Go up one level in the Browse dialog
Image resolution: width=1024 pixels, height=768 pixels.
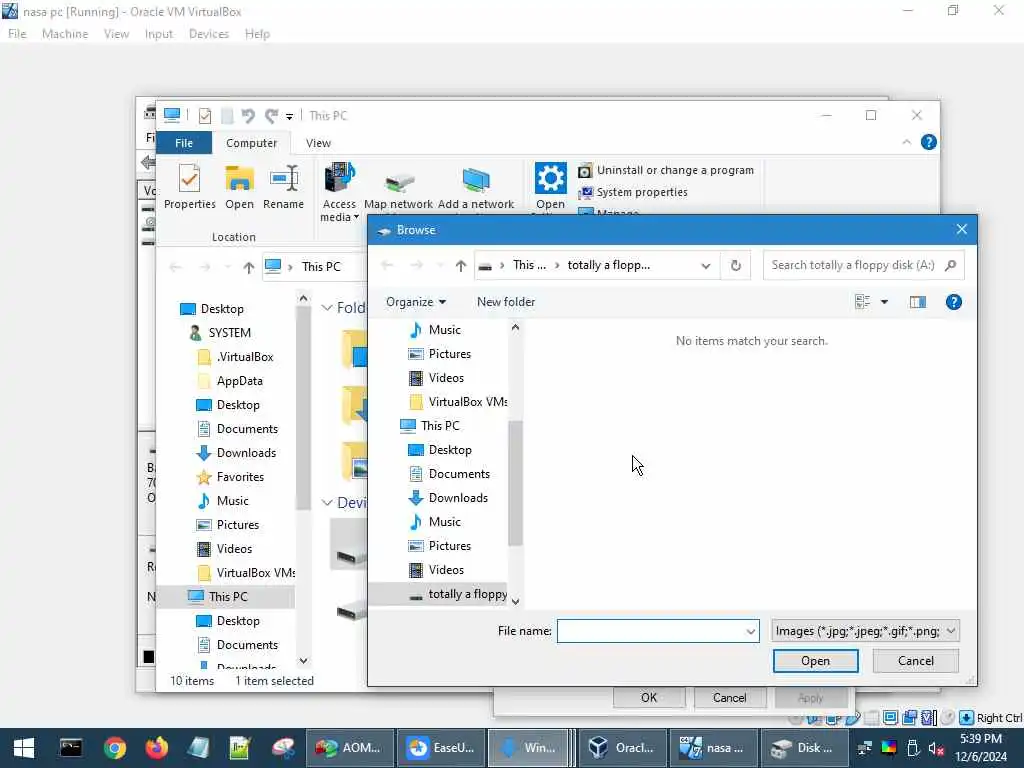coord(461,265)
